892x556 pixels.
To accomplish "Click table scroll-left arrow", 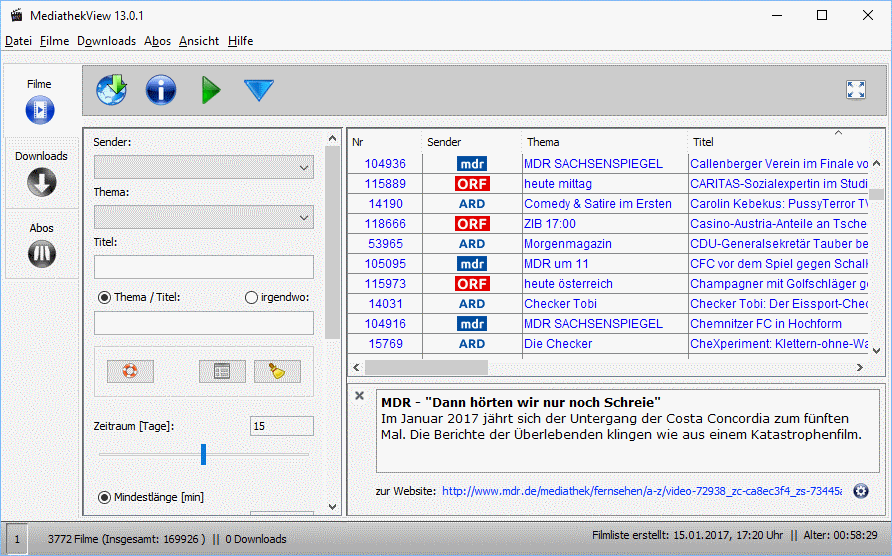I will pyautogui.click(x=356, y=368).
